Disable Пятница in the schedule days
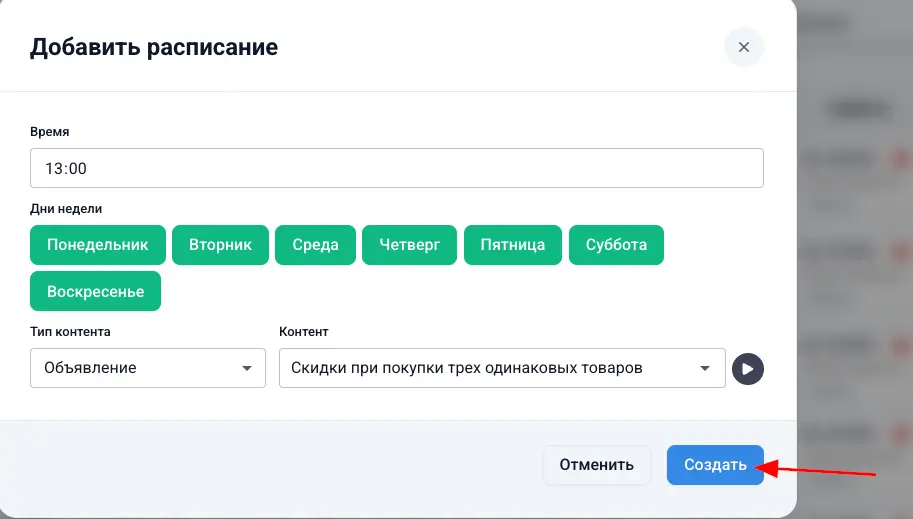The width and height of the screenshot is (913, 519). [512, 244]
